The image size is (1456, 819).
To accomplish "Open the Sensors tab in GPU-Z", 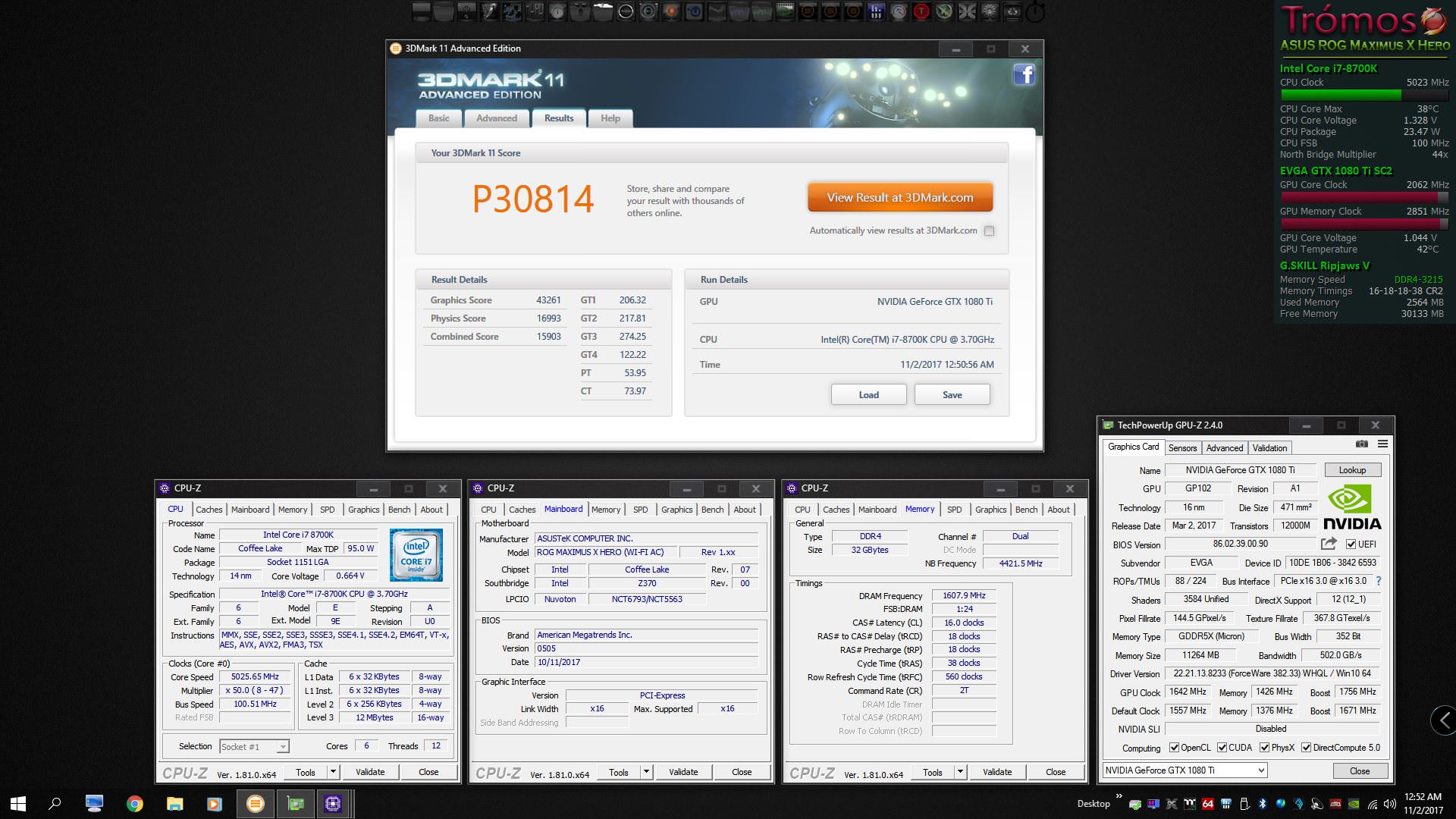I will click(x=1182, y=448).
